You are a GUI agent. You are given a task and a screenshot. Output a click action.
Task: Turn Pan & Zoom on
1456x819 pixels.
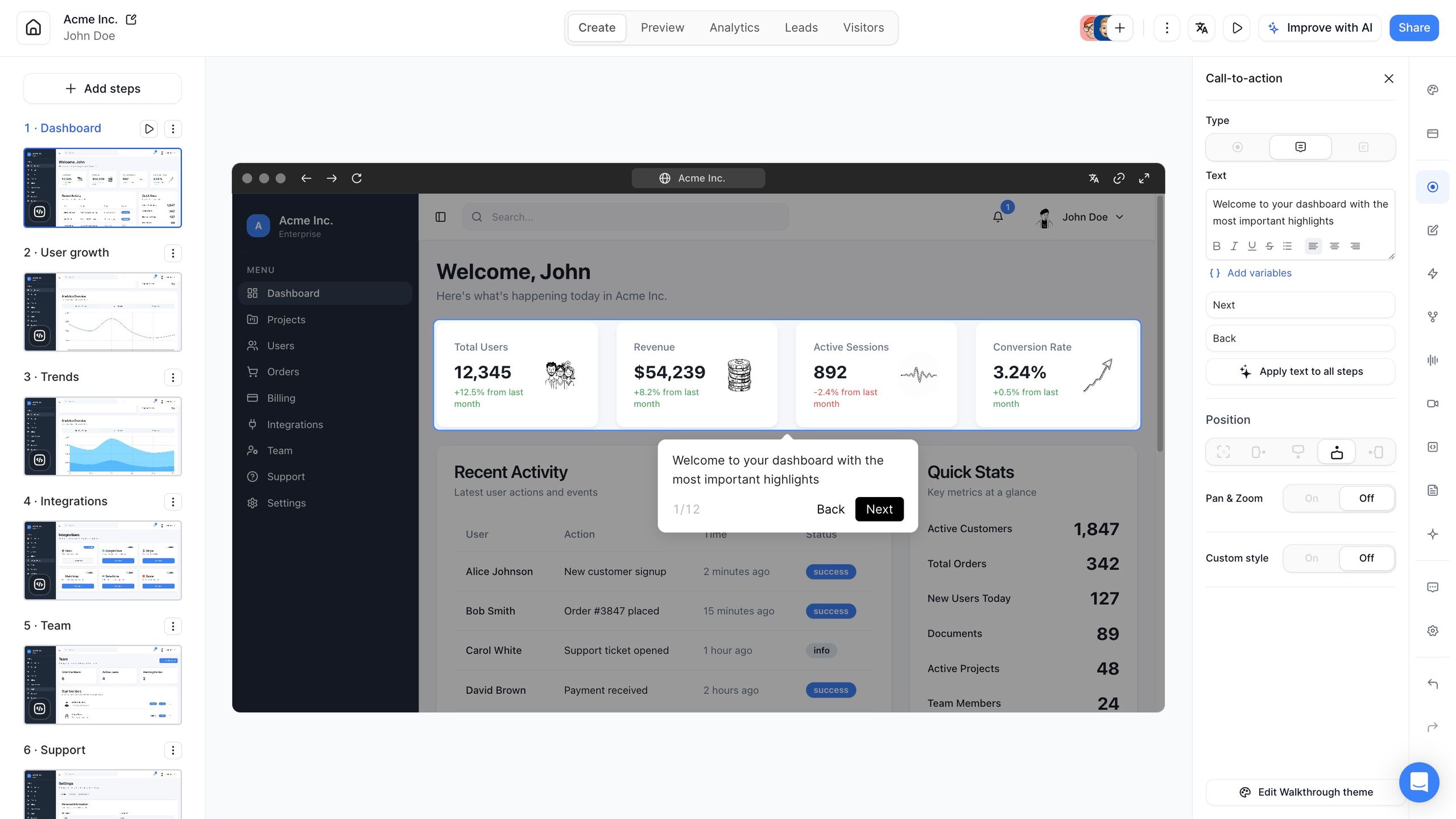point(1312,499)
